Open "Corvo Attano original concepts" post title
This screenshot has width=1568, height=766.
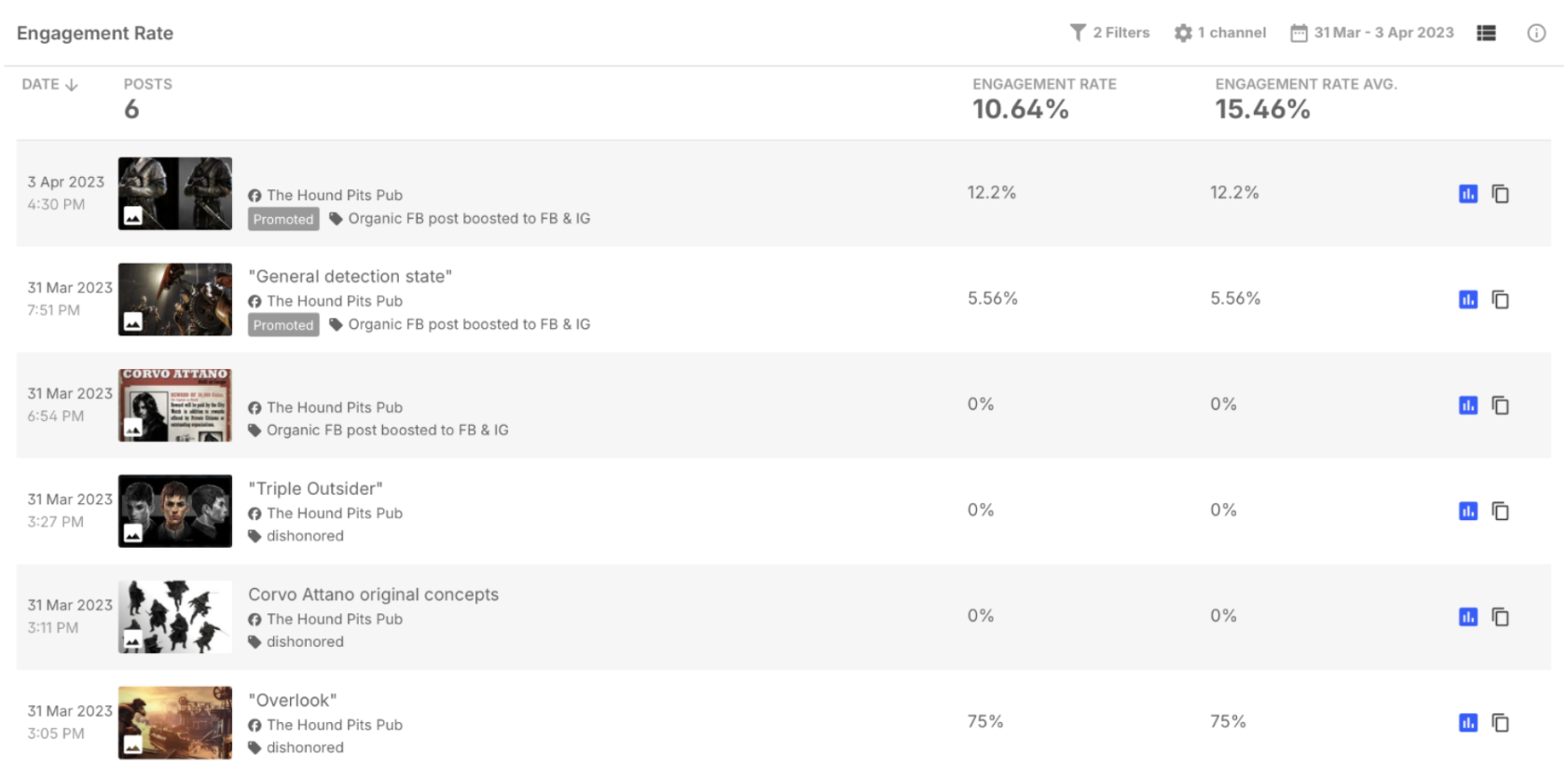(x=373, y=595)
